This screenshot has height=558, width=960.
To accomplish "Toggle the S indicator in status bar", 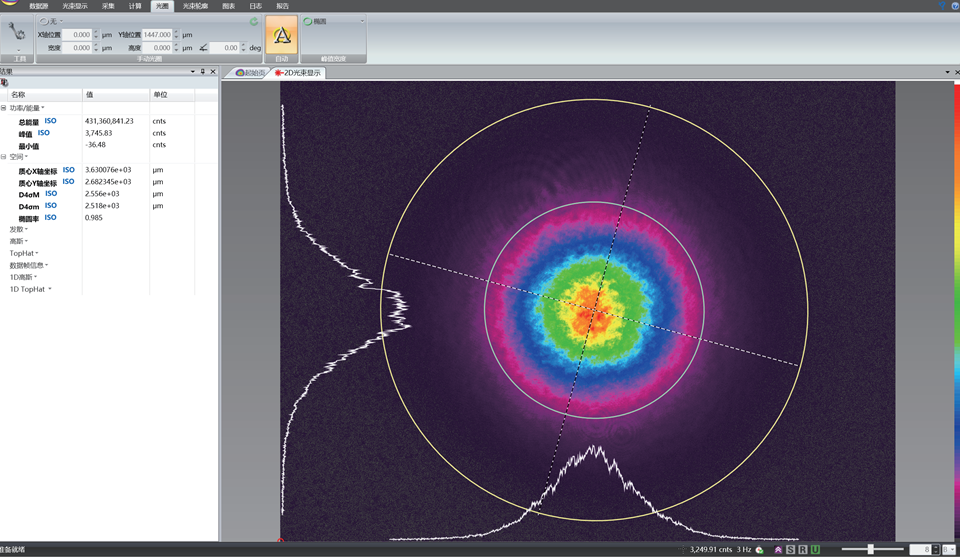I will tap(790, 549).
